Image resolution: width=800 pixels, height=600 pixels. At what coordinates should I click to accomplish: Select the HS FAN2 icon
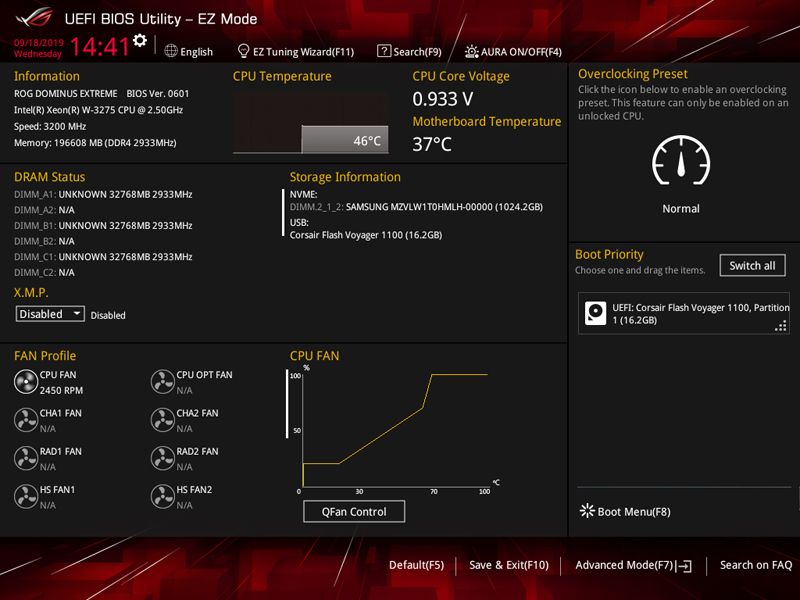click(x=163, y=496)
